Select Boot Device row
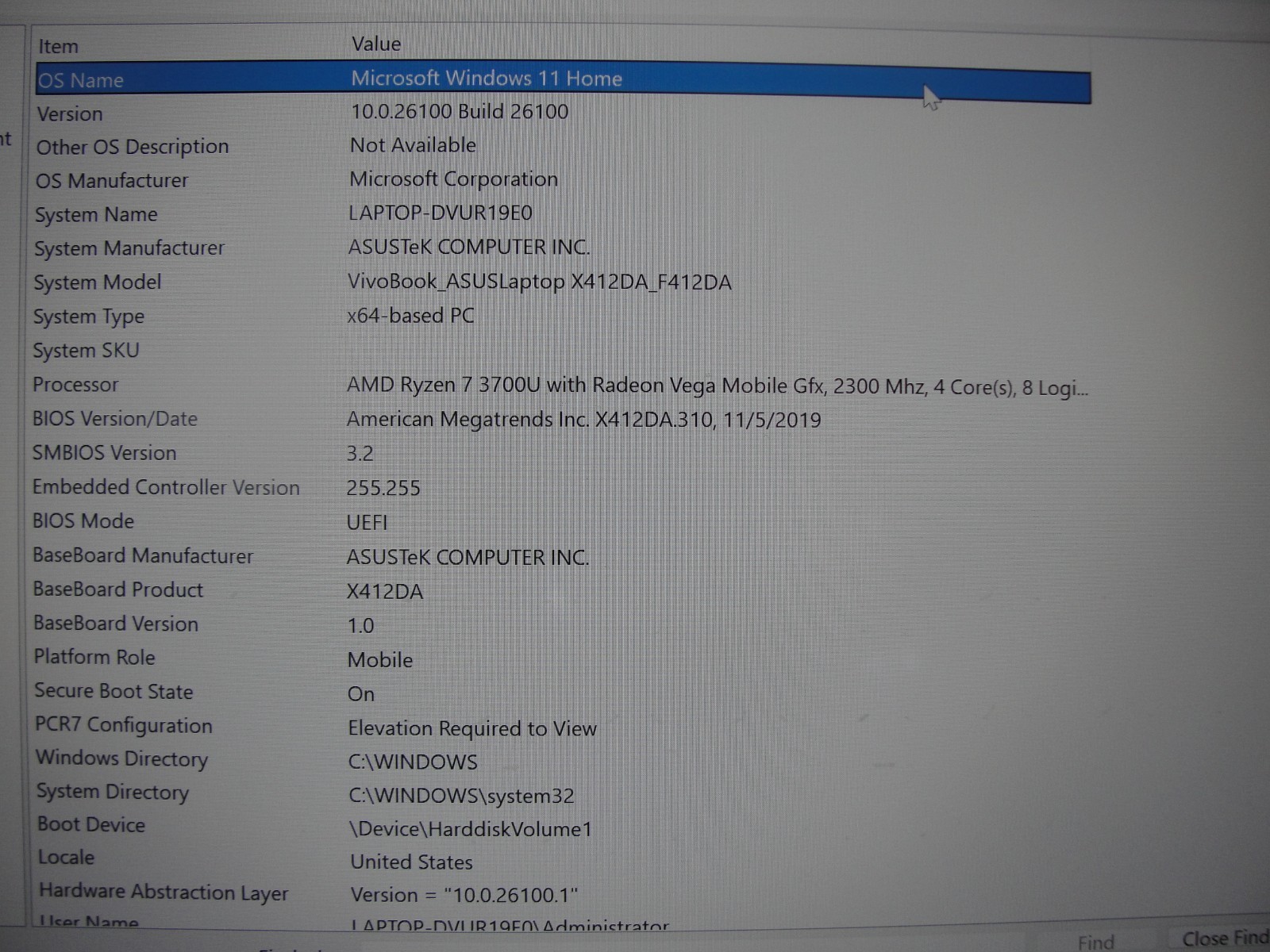 (91, 825)
